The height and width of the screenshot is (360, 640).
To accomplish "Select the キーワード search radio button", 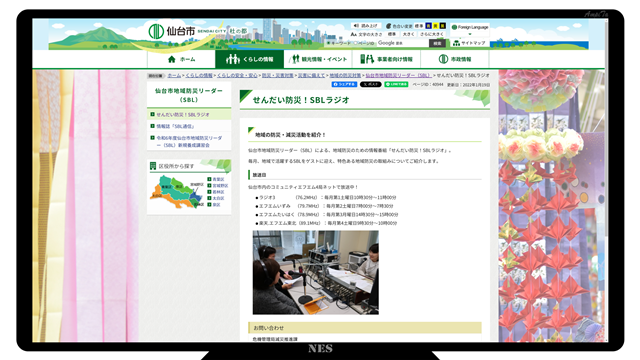I will 329,43.
